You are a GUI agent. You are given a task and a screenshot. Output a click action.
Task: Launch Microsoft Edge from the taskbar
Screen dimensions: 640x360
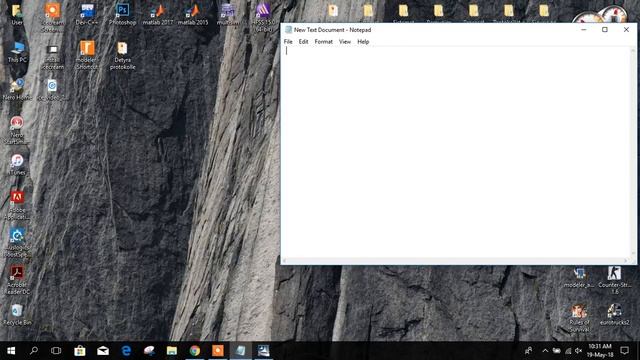126,351
